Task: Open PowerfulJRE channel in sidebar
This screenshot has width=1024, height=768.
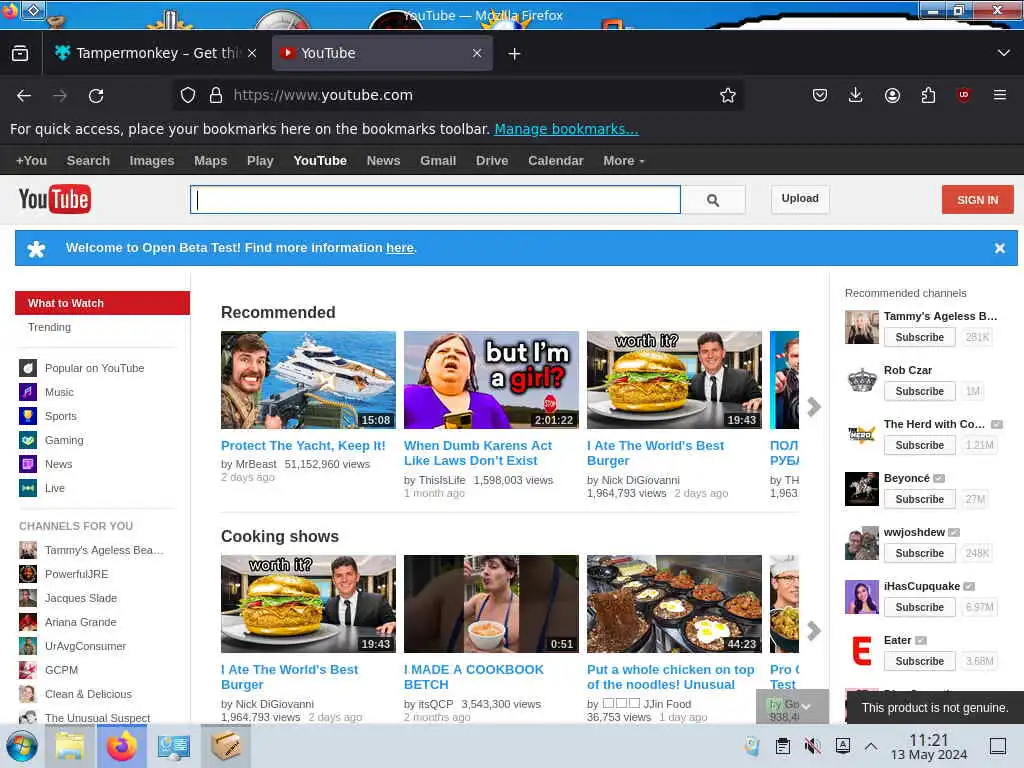Action: point(76,574)
